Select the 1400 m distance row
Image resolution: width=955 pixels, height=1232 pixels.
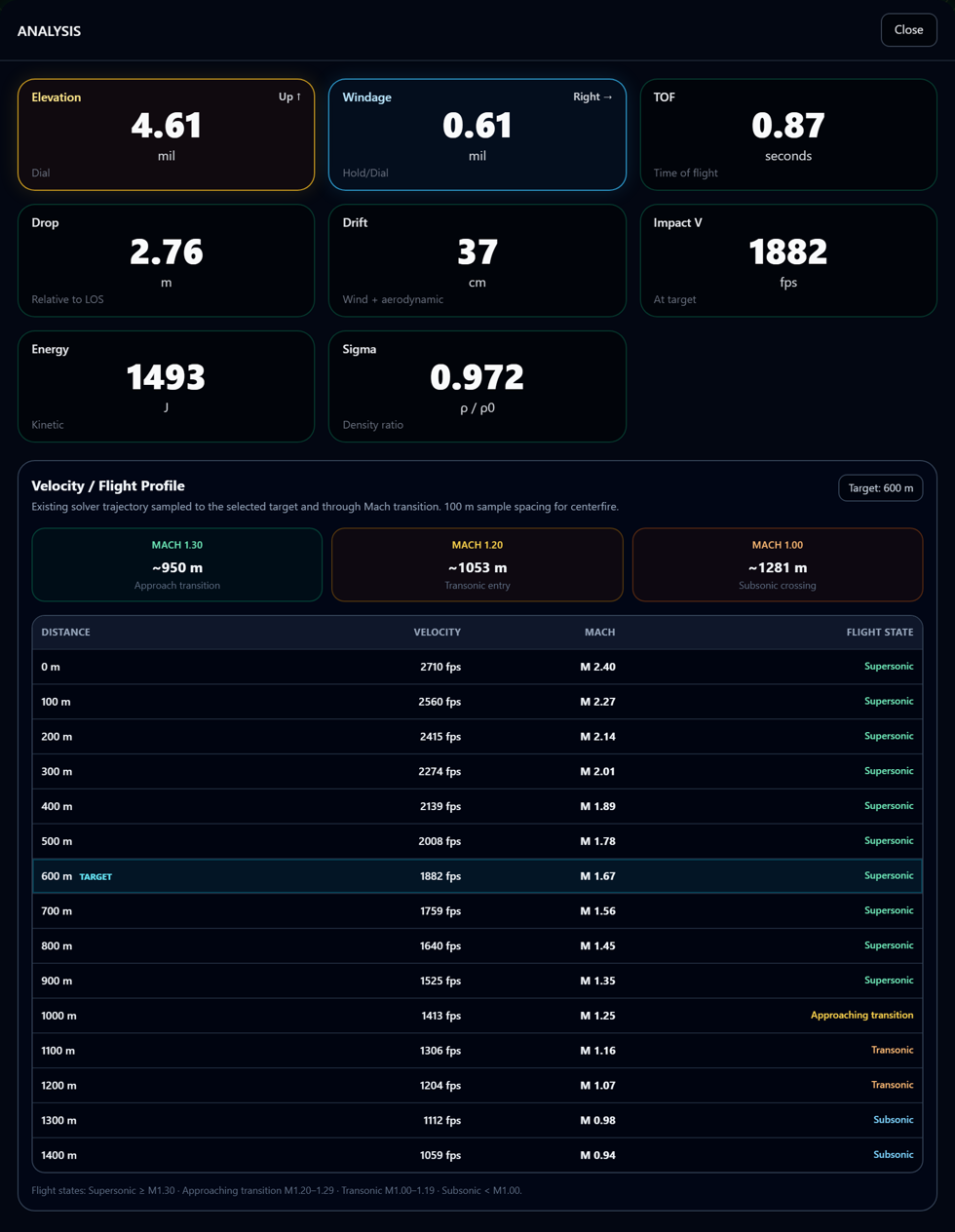[x=477, y=1155]
